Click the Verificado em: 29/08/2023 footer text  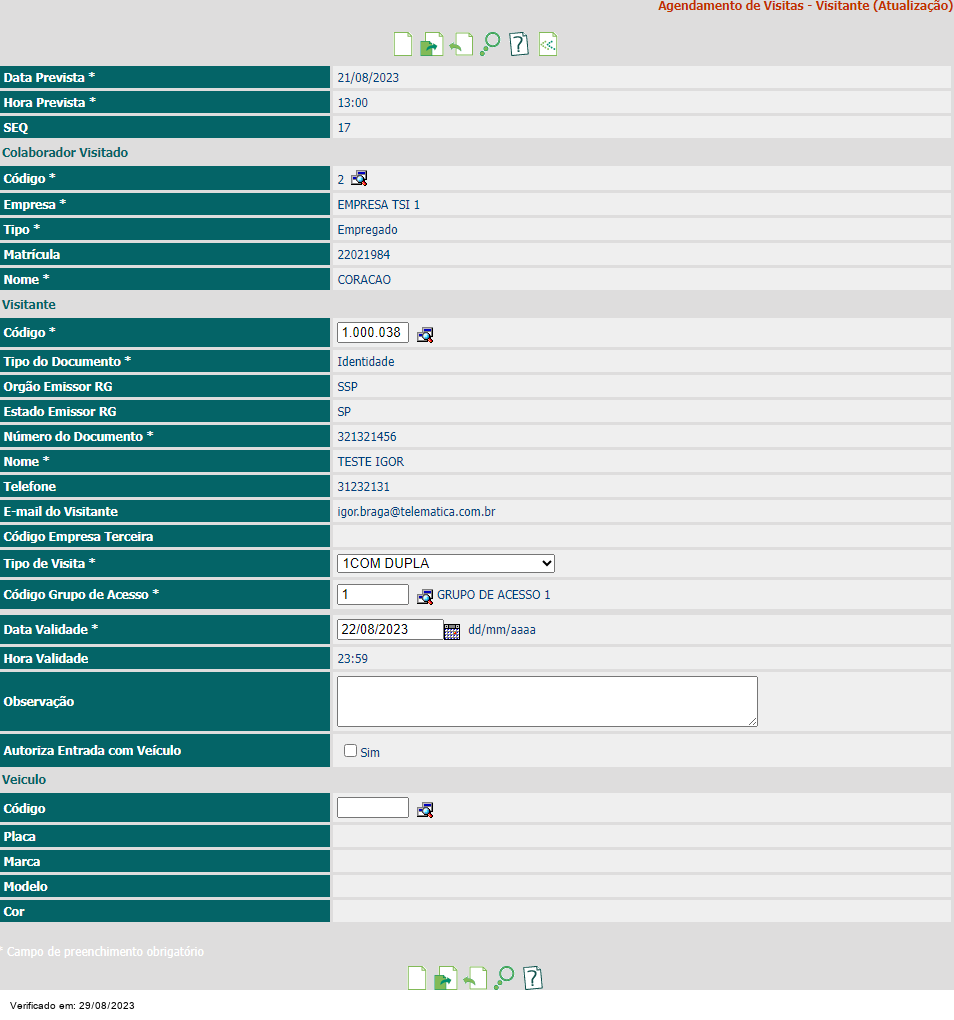point(72,1005)
